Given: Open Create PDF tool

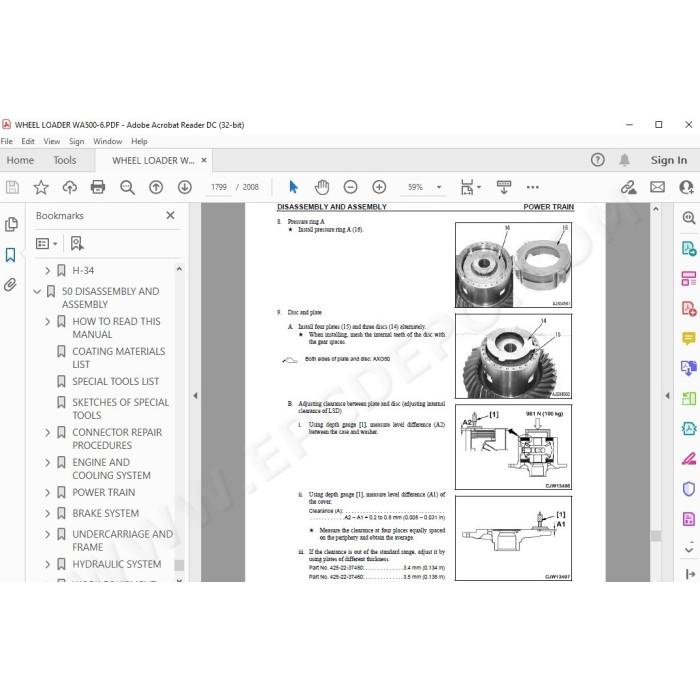Looking at the screenshot, I should 688,308.
